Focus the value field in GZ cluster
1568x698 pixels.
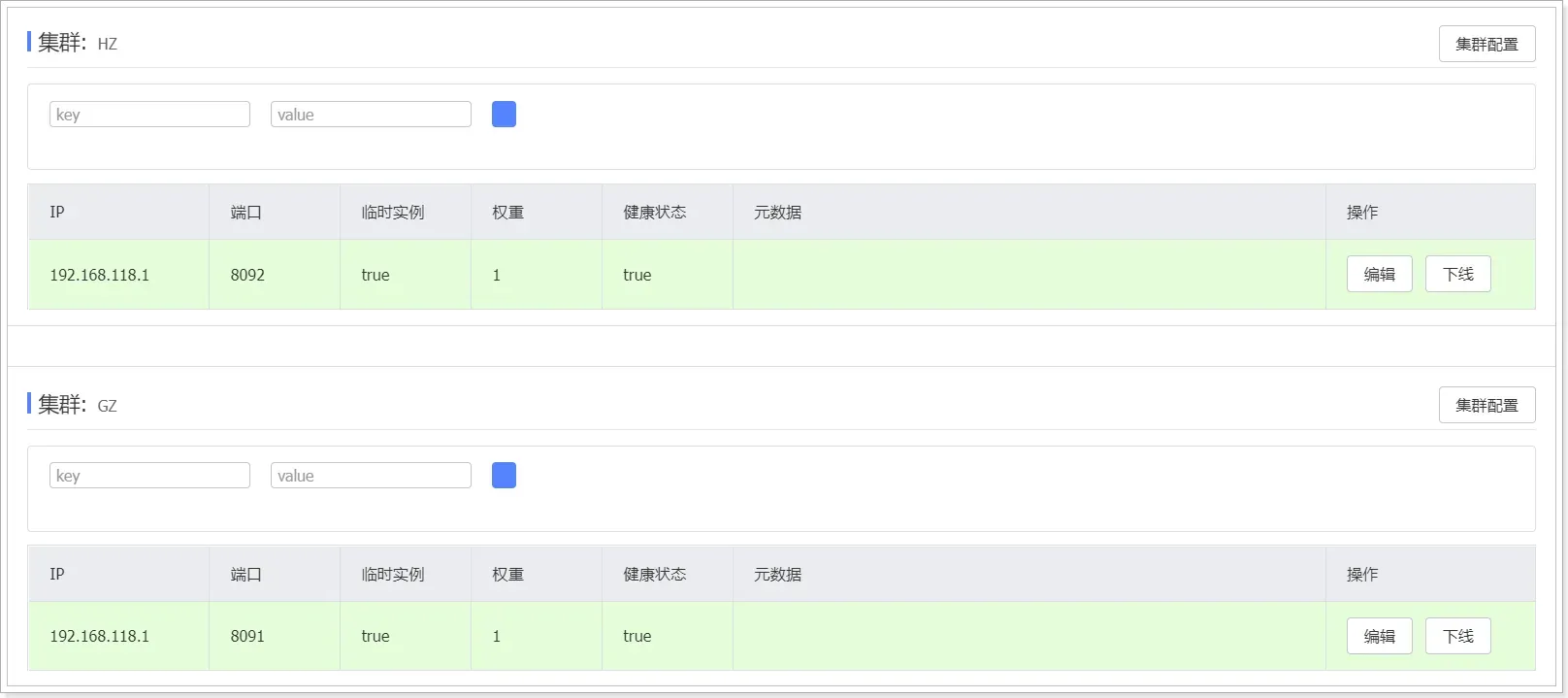tap(371, 476)
